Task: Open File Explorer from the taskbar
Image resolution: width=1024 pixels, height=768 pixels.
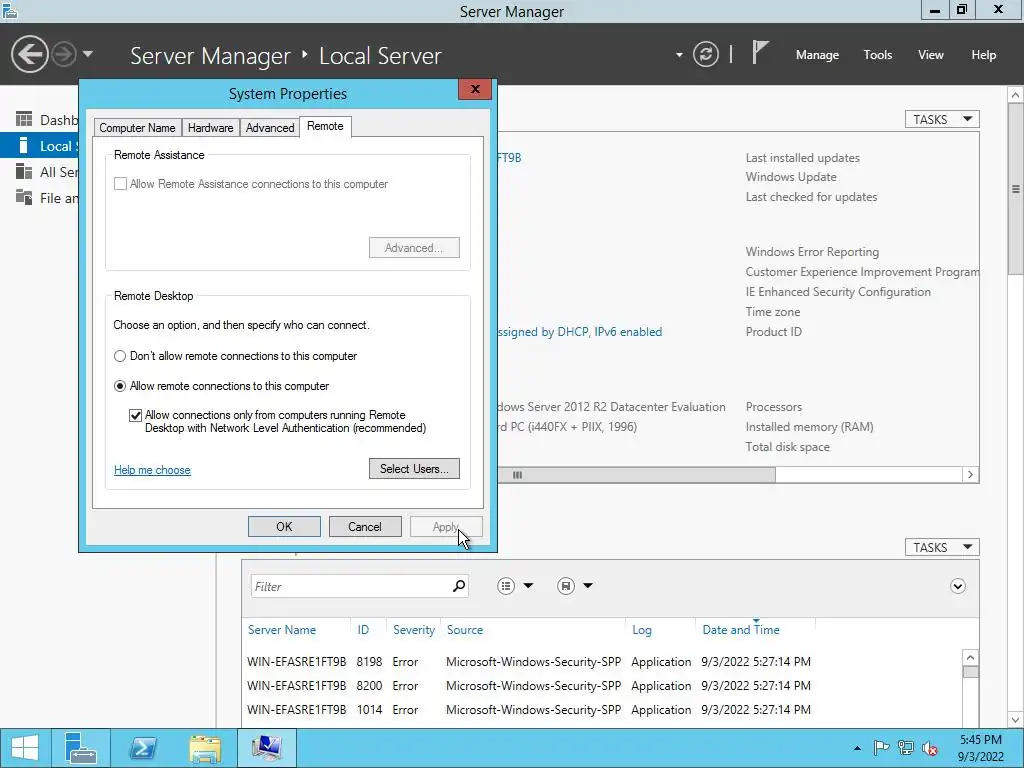Action: coord(205,748)
